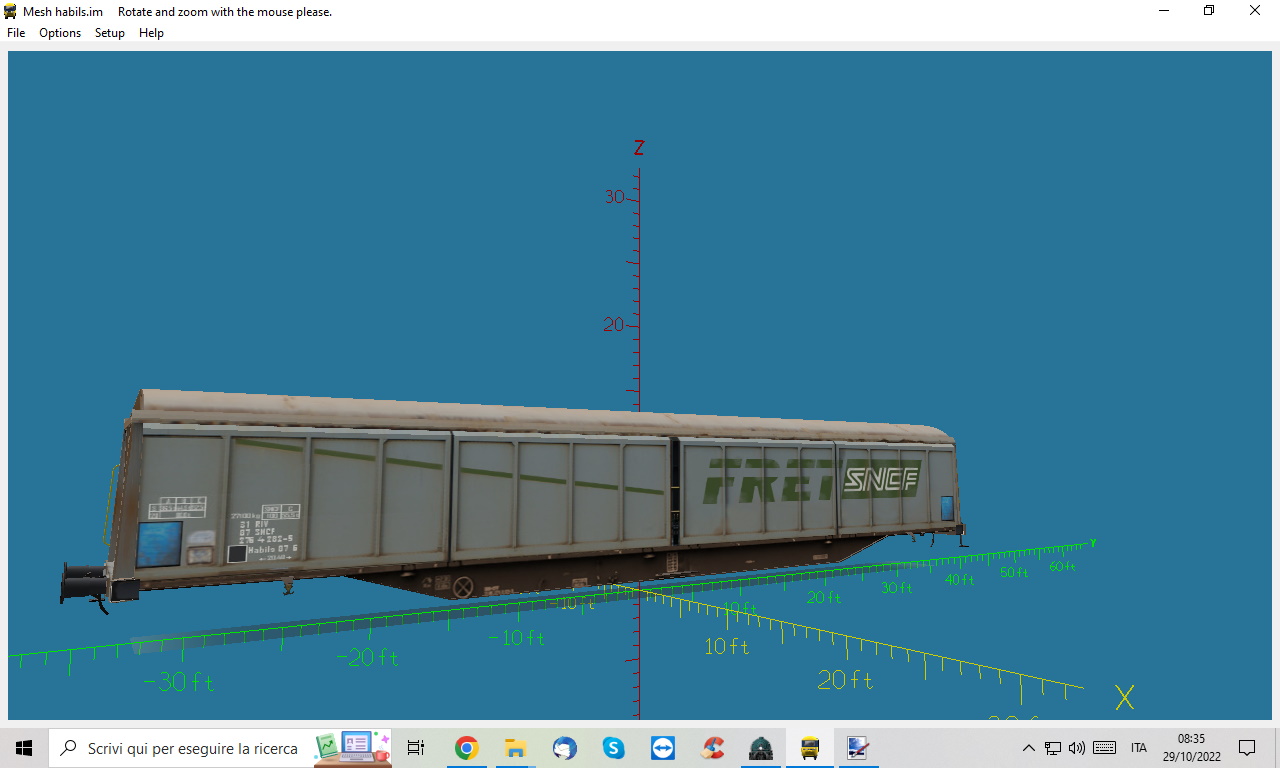The height and width of the screenshot is (768, 1280).
Task: Open Task View from the taskbar
Action: pyautogui.click(x=416, y=748)
